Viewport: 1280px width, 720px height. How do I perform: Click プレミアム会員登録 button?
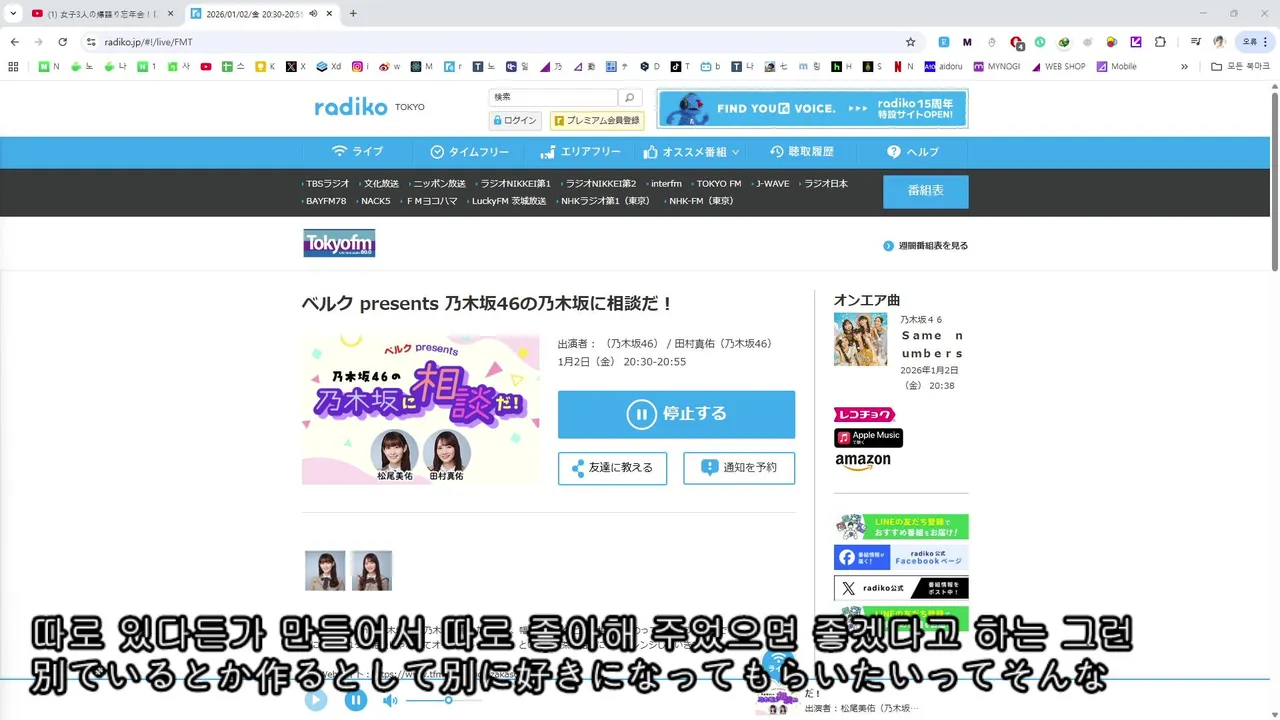(x=597, y=120)
